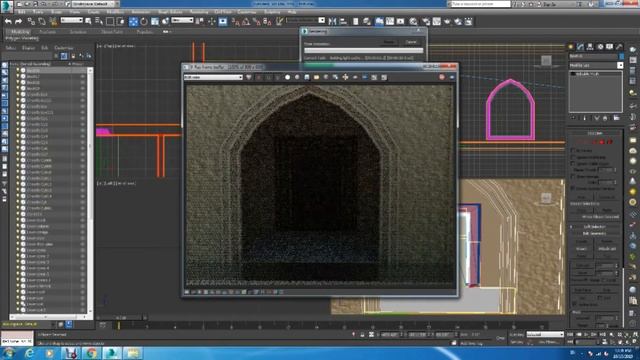Open Windows Start menu

[9, 353]
